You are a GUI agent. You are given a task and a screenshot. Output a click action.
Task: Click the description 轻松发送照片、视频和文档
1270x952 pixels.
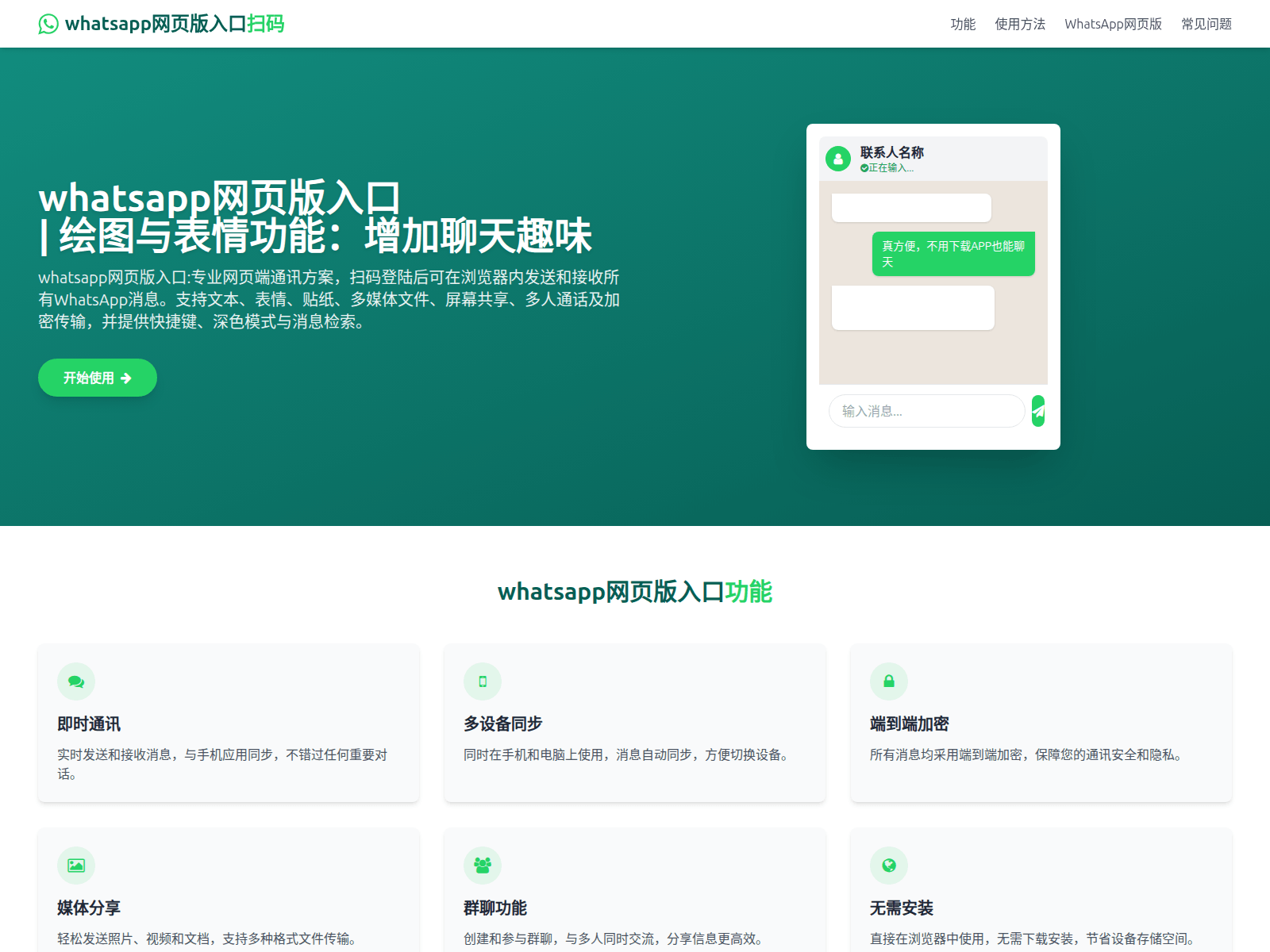coord(210,939)
